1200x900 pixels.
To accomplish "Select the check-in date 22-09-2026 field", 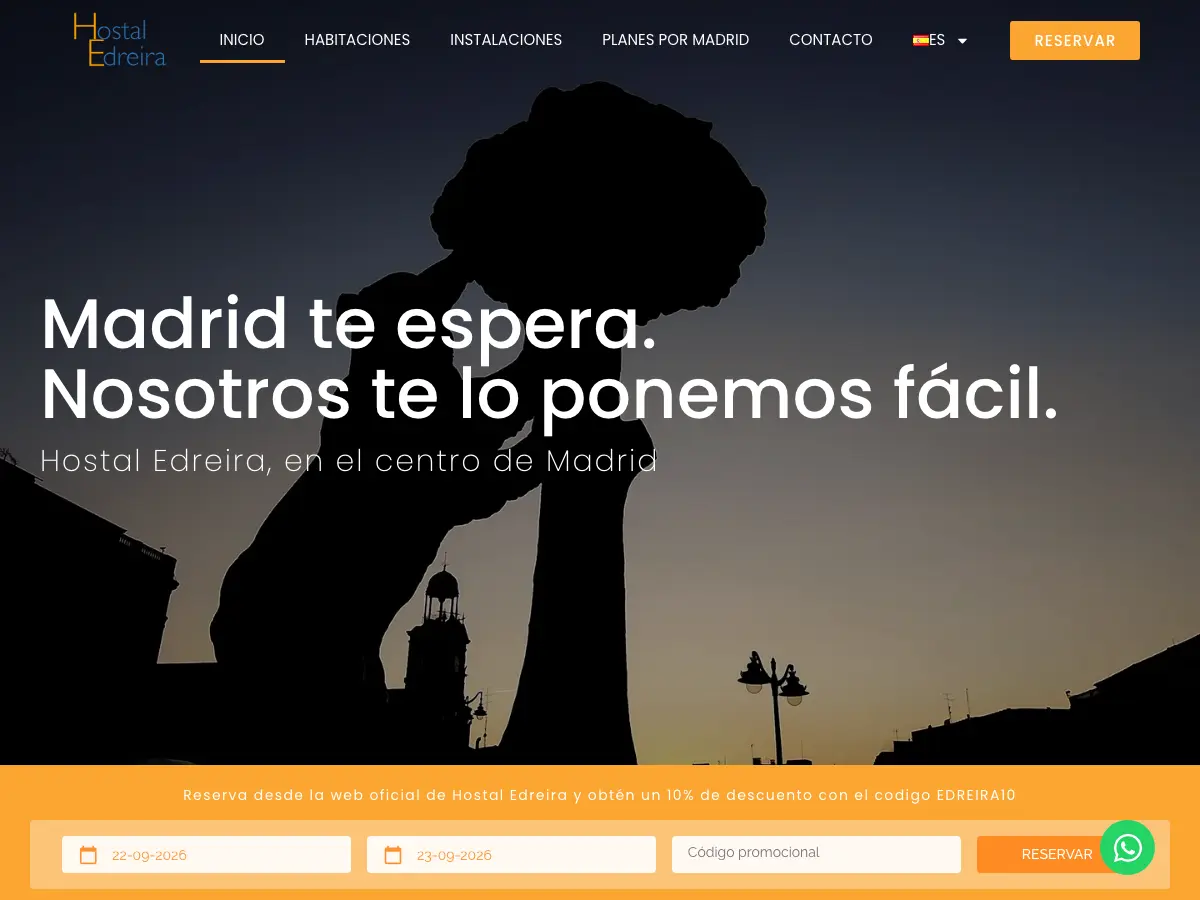I will (x=206, y=855).
